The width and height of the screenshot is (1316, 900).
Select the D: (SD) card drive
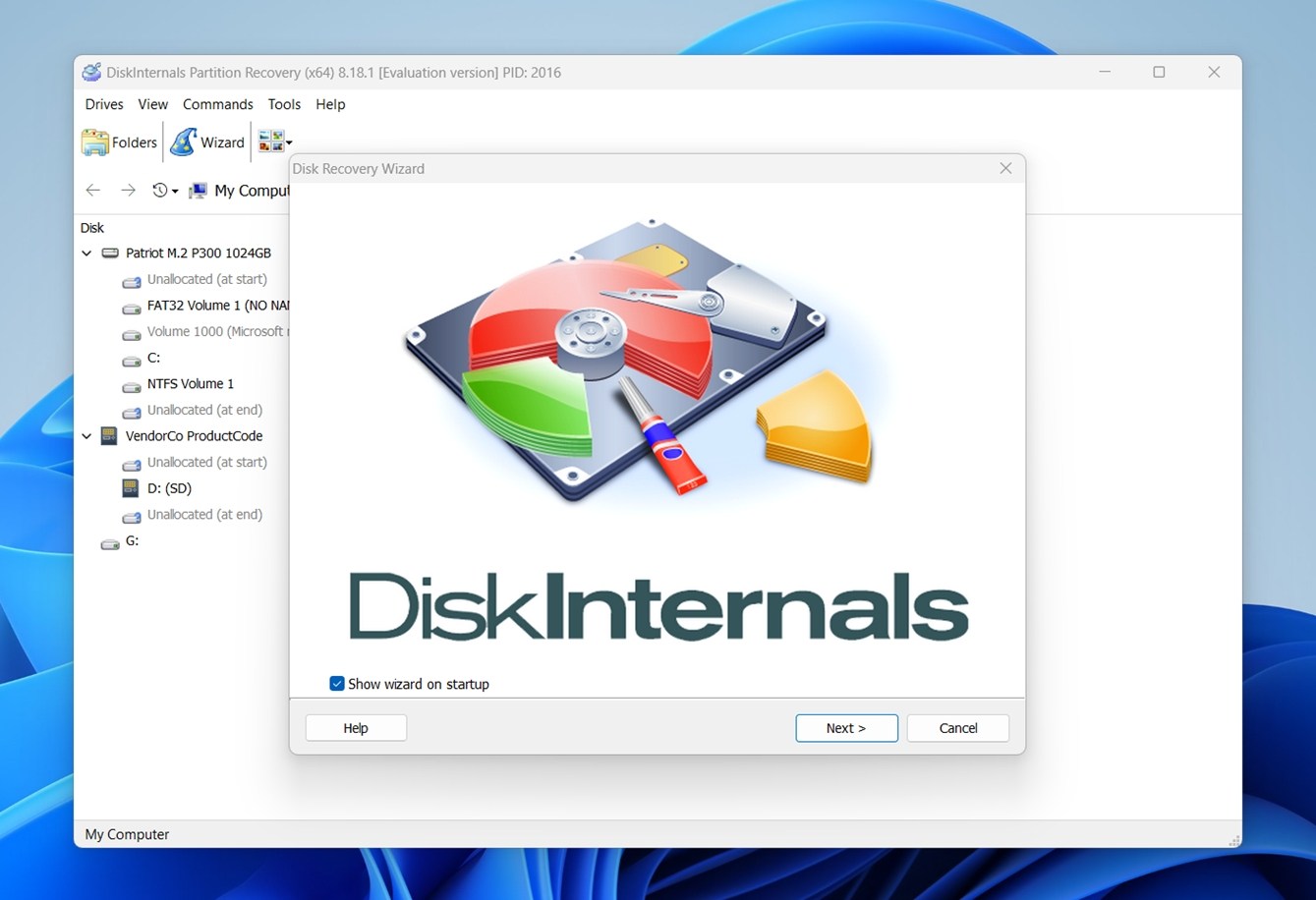coord(168,488)
